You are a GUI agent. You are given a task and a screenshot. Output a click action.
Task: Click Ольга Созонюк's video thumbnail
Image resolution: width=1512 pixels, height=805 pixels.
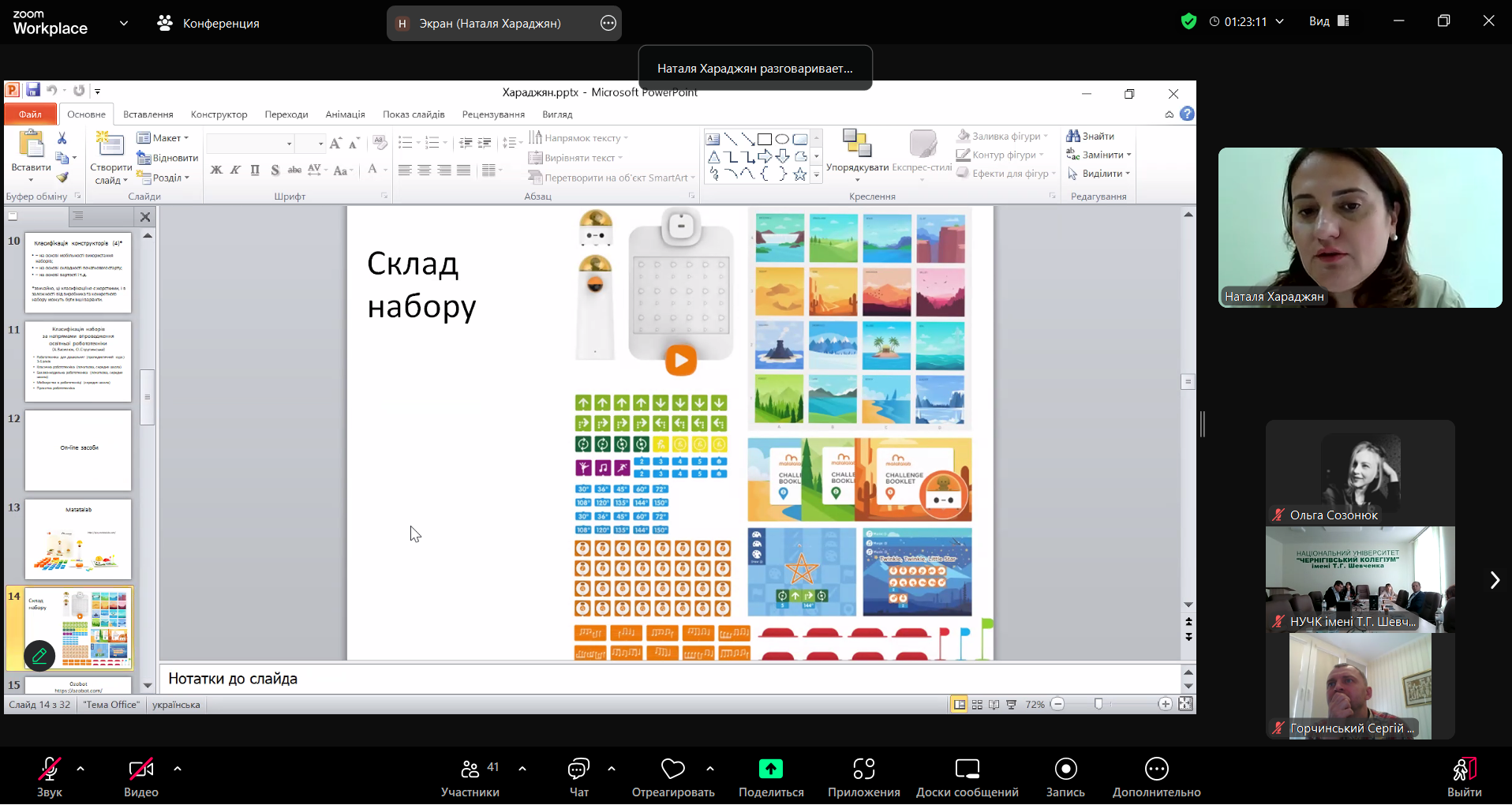coord(1360,472)
